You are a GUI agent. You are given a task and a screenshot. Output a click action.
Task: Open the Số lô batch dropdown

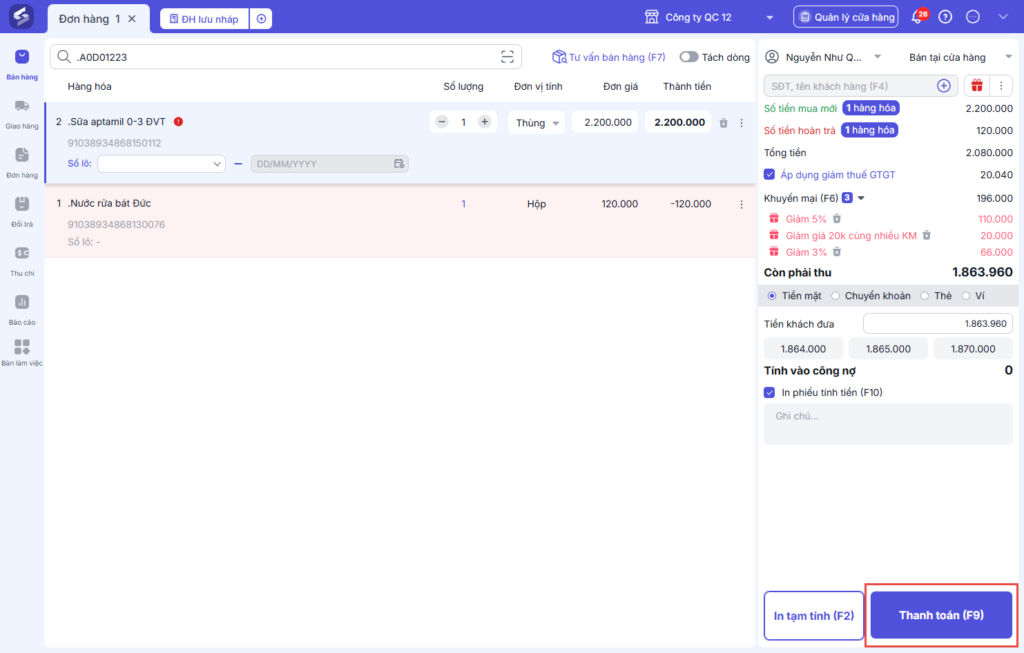[x=161, y=164]
